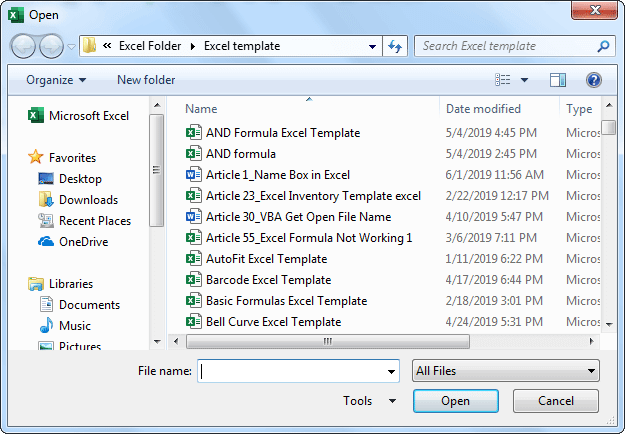Image resolution: width=625 pixels, height=434 pixels.
Task: Click the magnifier search icon
Action: 603,46
